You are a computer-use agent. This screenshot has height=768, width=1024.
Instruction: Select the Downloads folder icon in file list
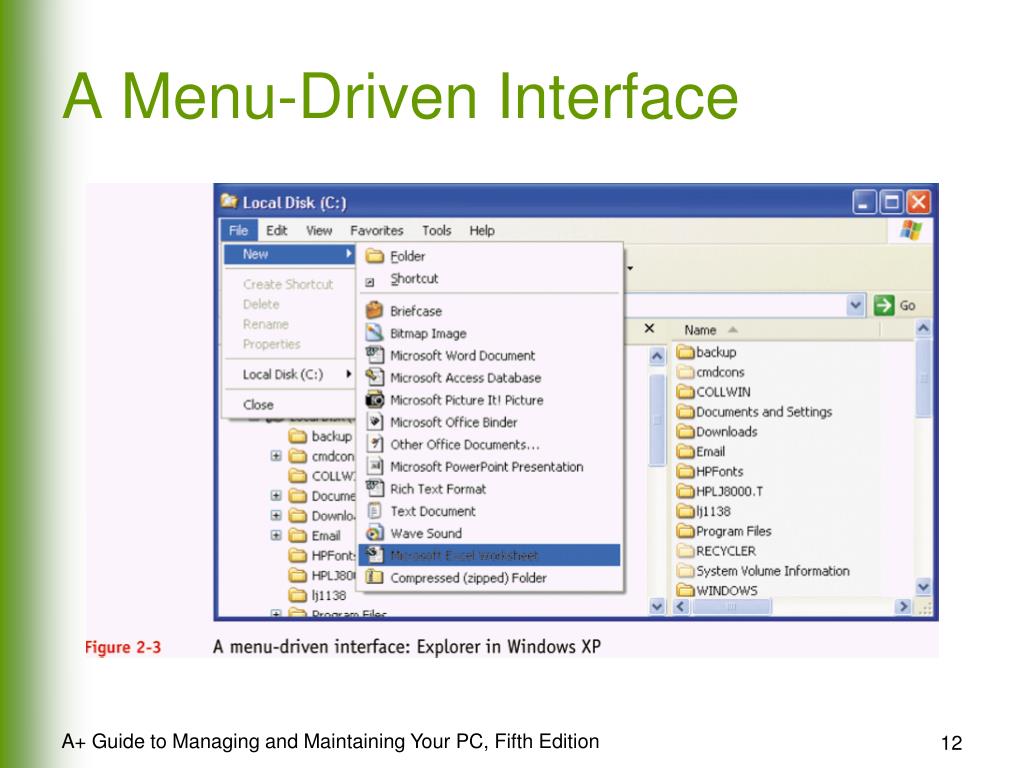click(x=685, y=432)
